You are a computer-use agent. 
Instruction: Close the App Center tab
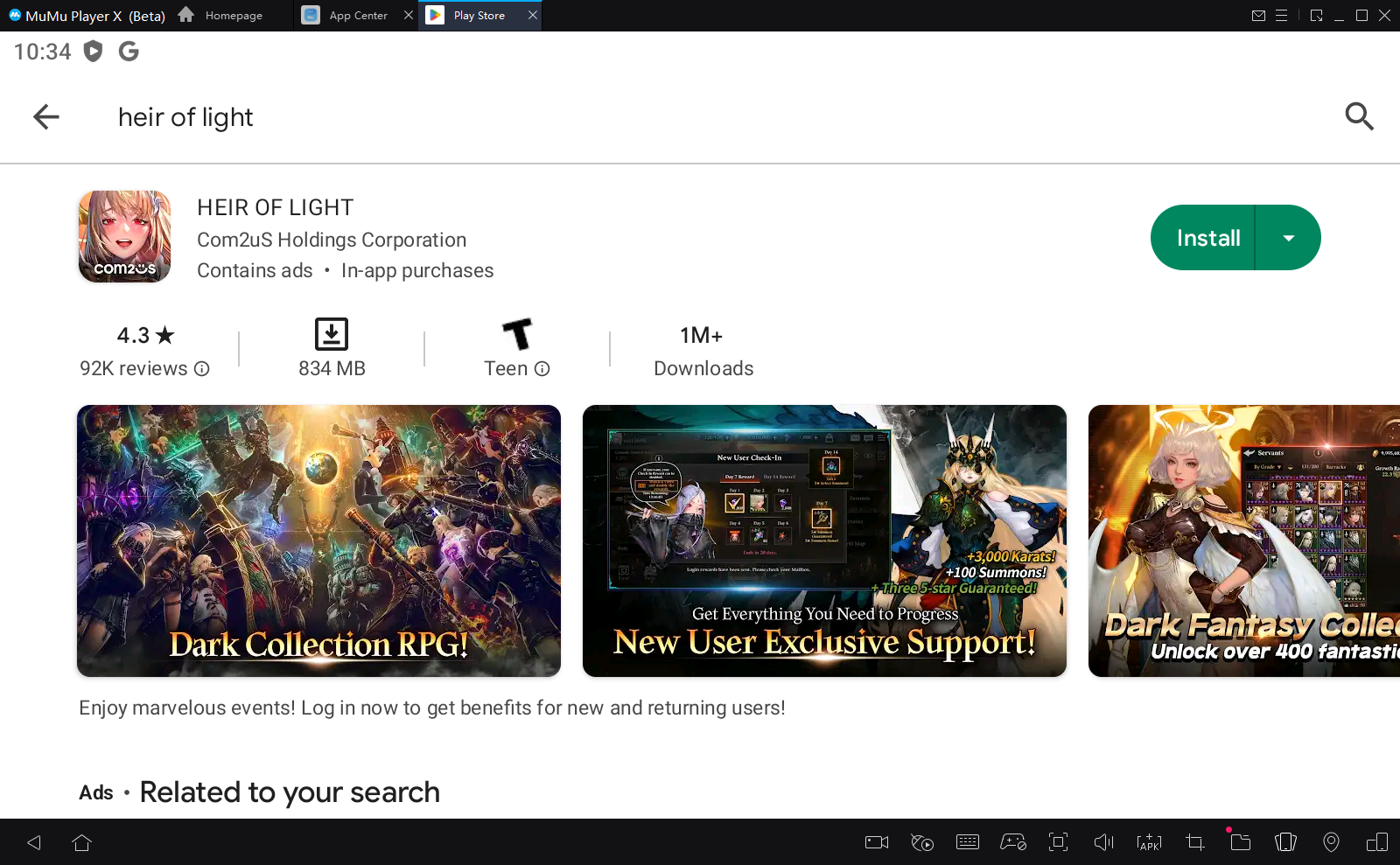point(409,15)
